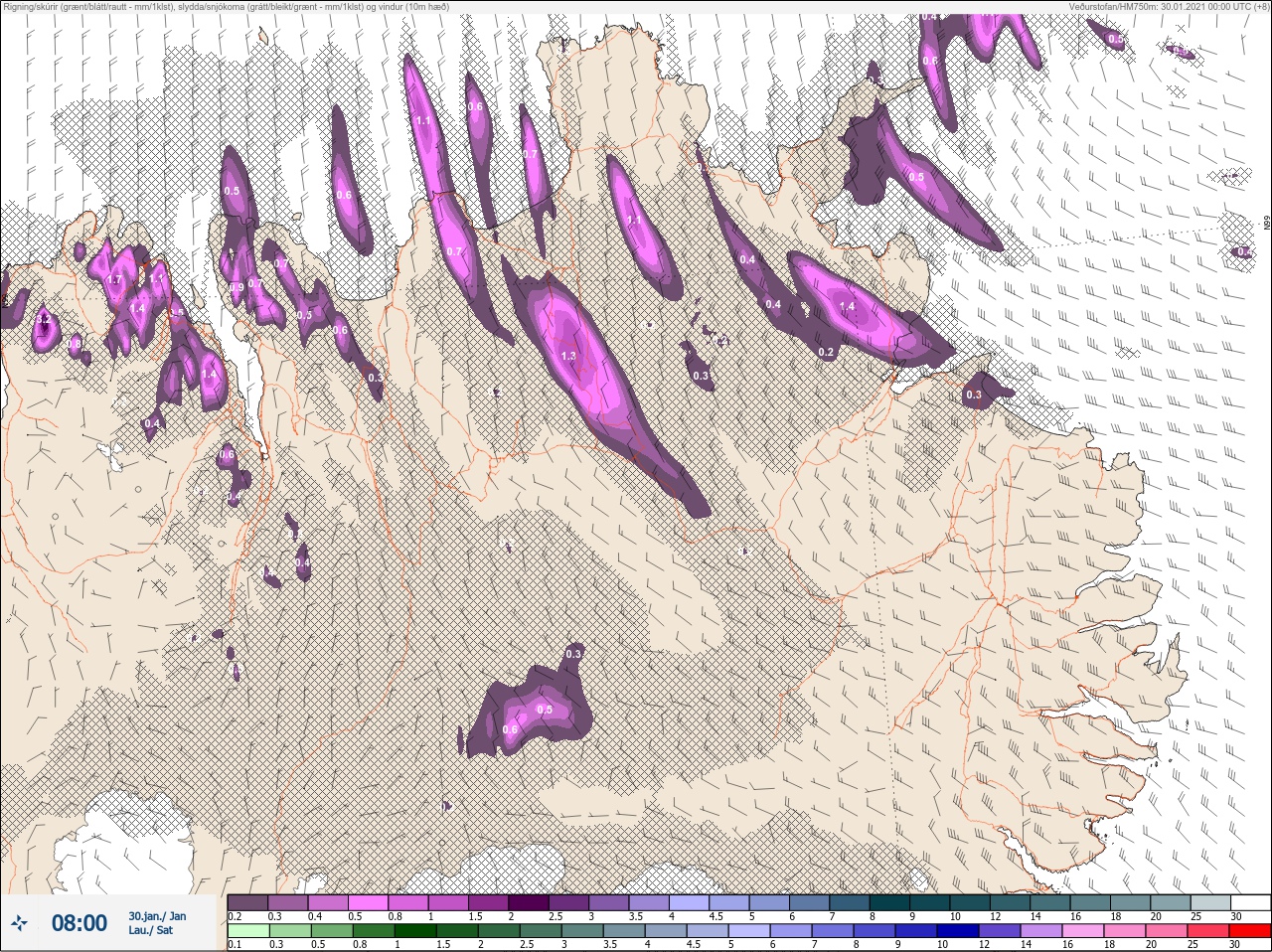Click the pale green 0.1 swatch in lower legend

(248, 931)
